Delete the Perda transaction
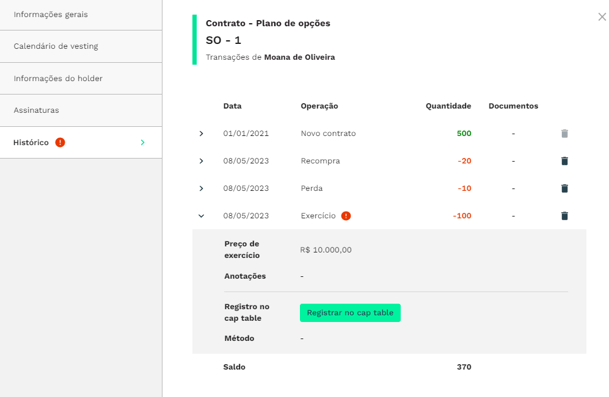Screen dimensions: 609x397 [564, 188]
